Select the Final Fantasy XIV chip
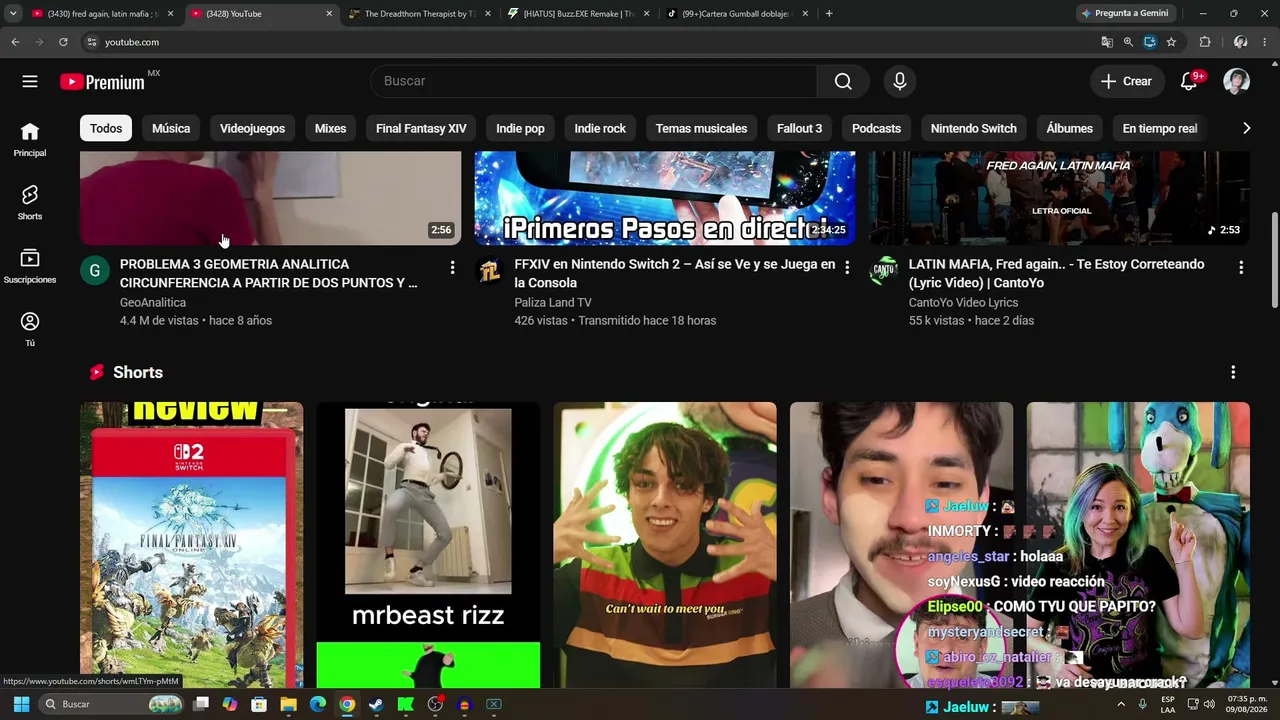Screen dimensions: 1280x720 421,128
